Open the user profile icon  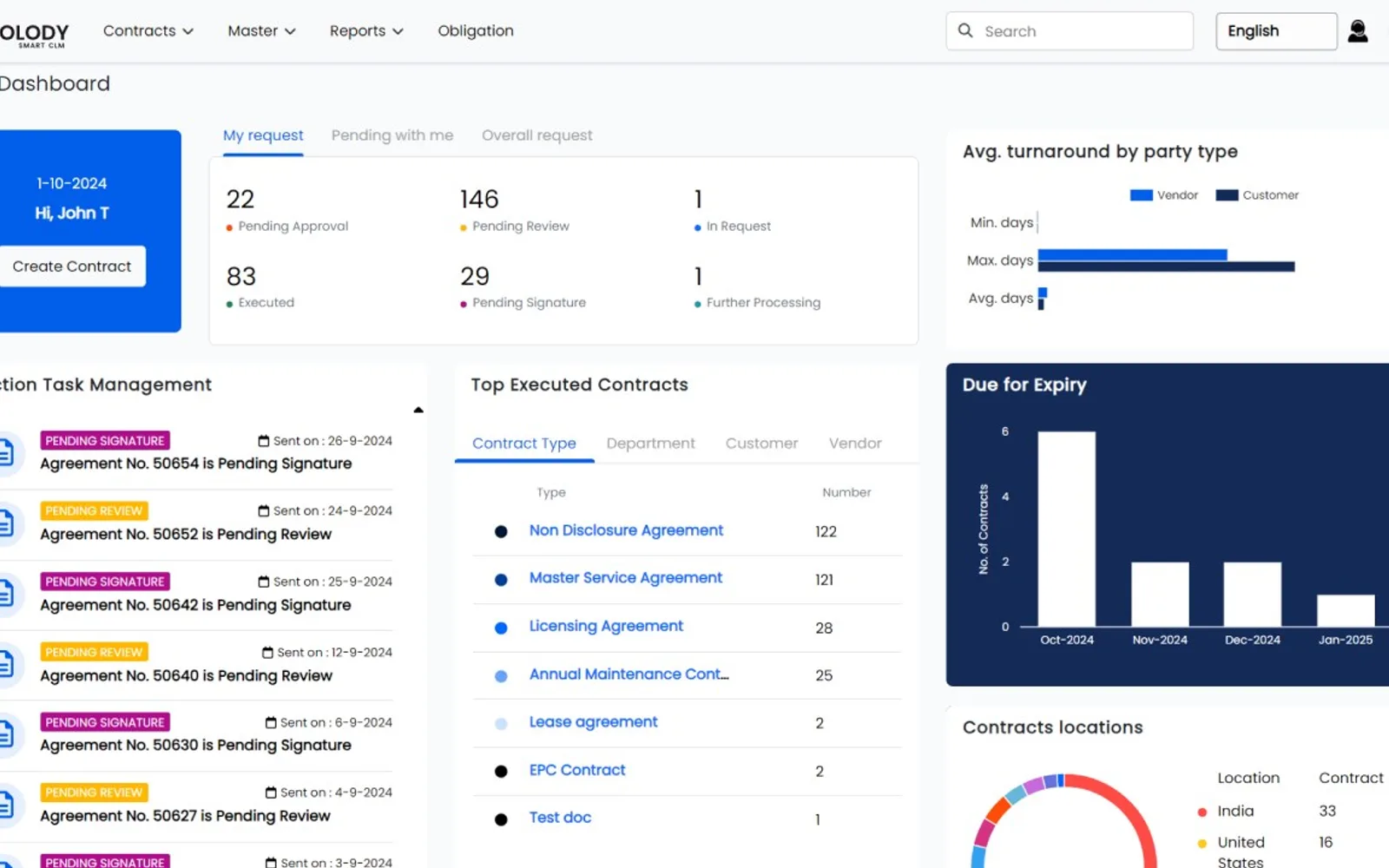1358,31
